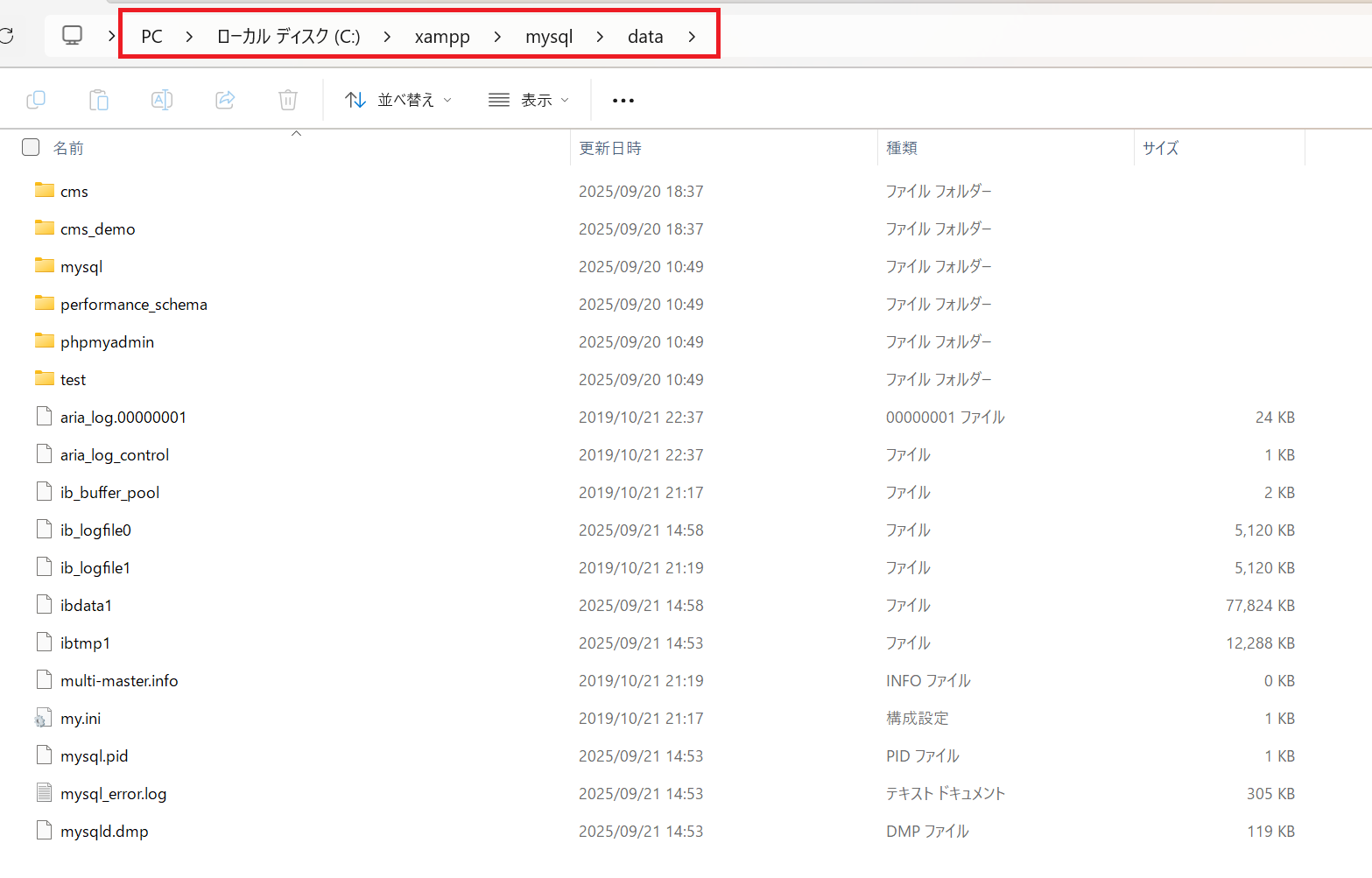Sort by サイズ column header
The image size is (1372, 878).
click(x=1160, y=148)
